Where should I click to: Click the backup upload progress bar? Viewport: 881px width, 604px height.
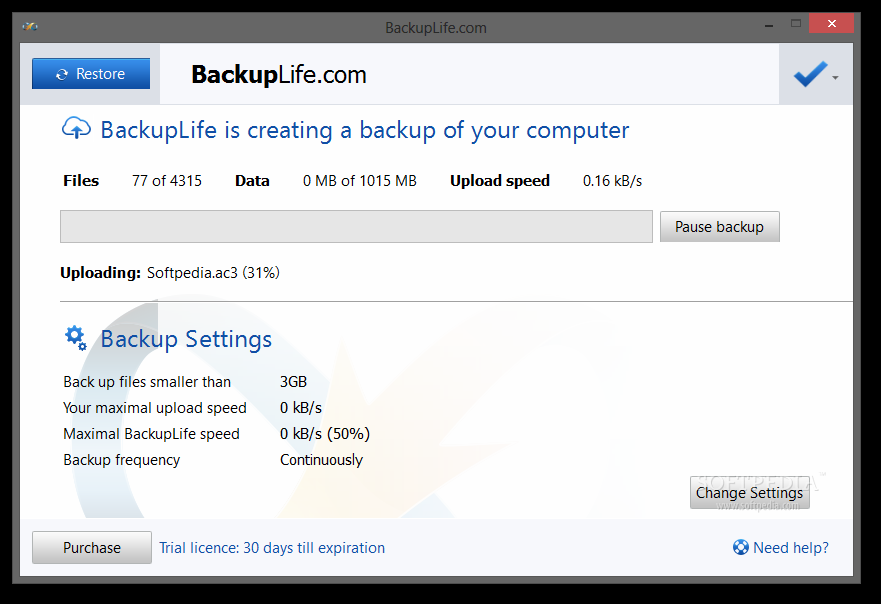click(x=355, y=226)
